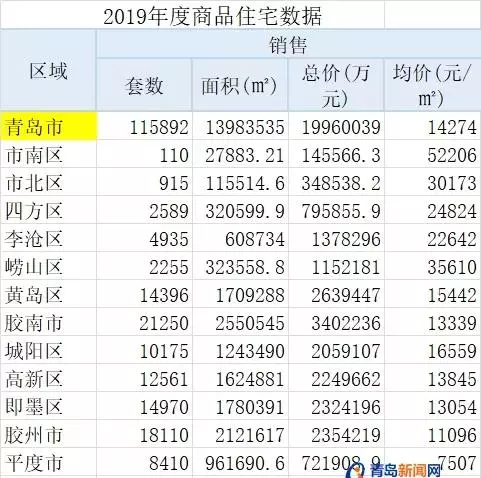Click the 即墨区 row label

(48, 406)
